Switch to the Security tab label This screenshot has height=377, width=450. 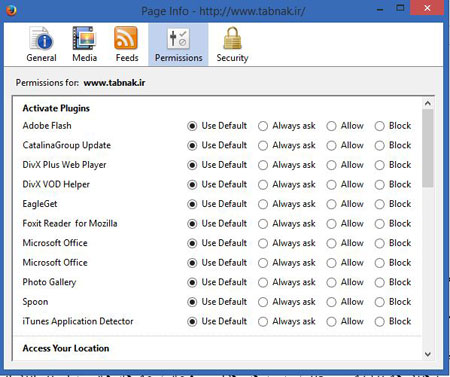pos(232,58)
